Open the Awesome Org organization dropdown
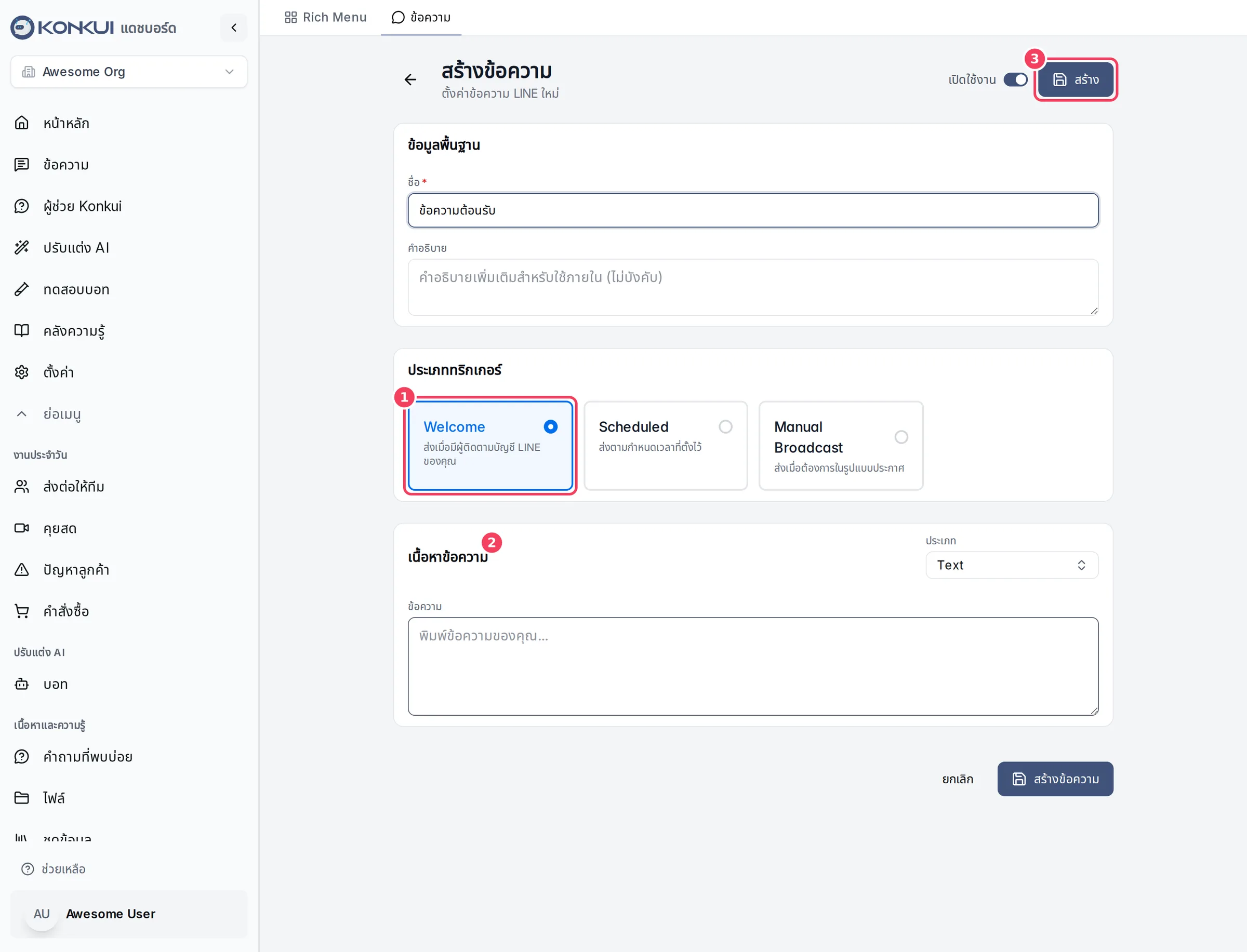This screenshot has height=952, width=1247. pyautogui.click(x=129, y=71)
